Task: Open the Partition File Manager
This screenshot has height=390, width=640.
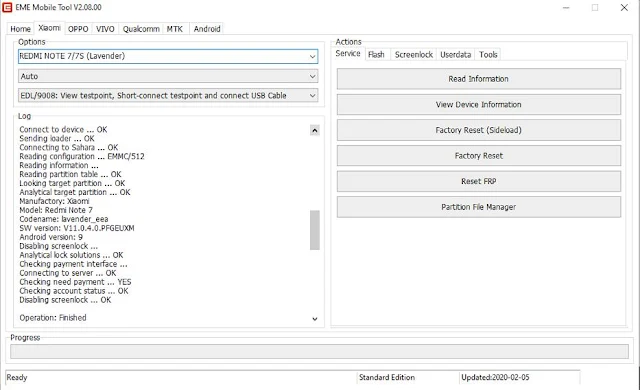Action: [x=478, y=207]
